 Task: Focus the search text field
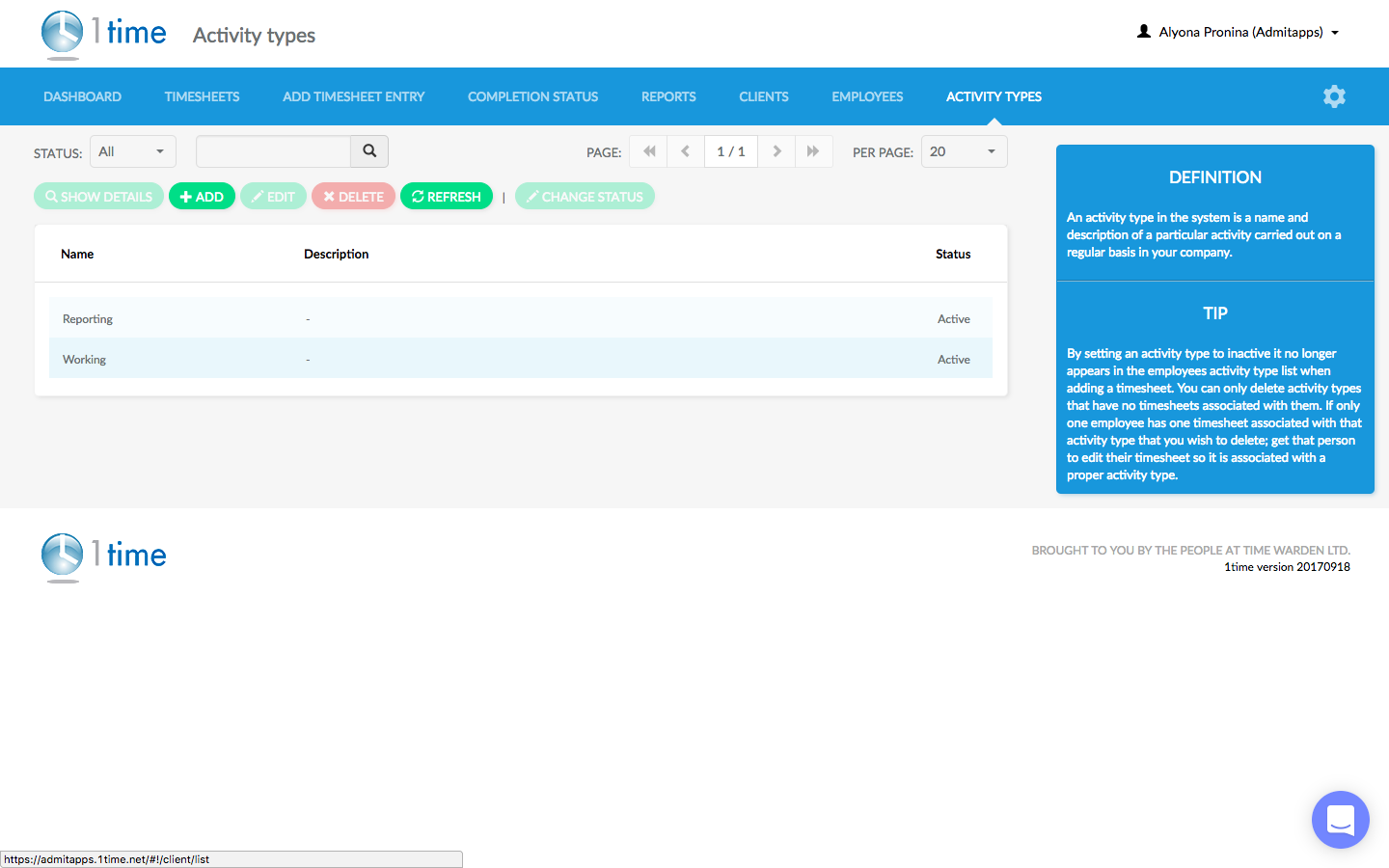273,151
